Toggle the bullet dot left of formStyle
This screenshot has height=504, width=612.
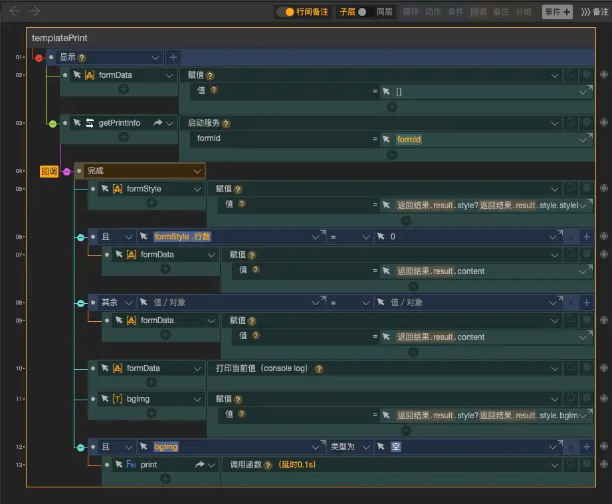(x=93, y=189)
